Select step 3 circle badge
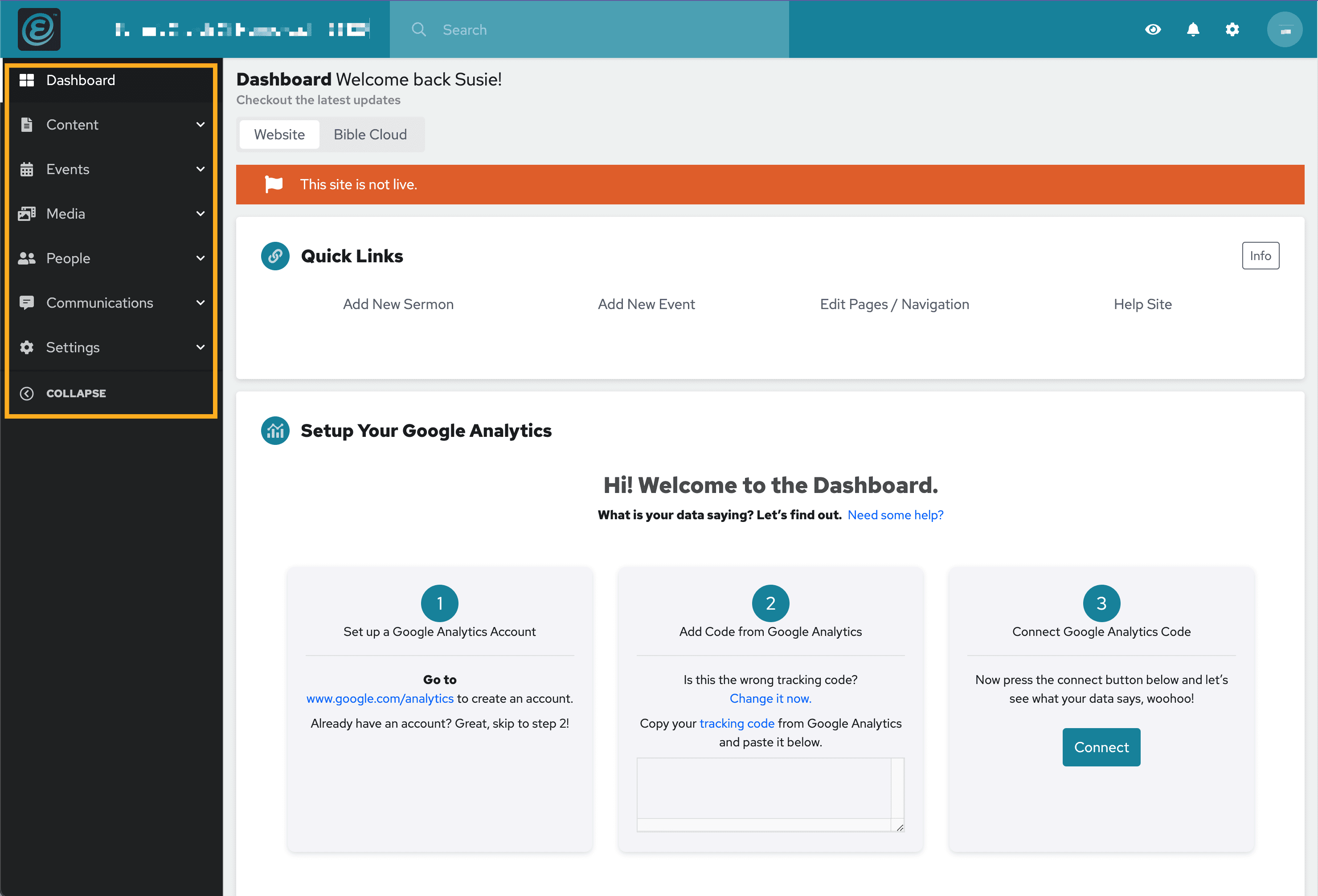1318x896 pixels. (x=1101, y=603)
